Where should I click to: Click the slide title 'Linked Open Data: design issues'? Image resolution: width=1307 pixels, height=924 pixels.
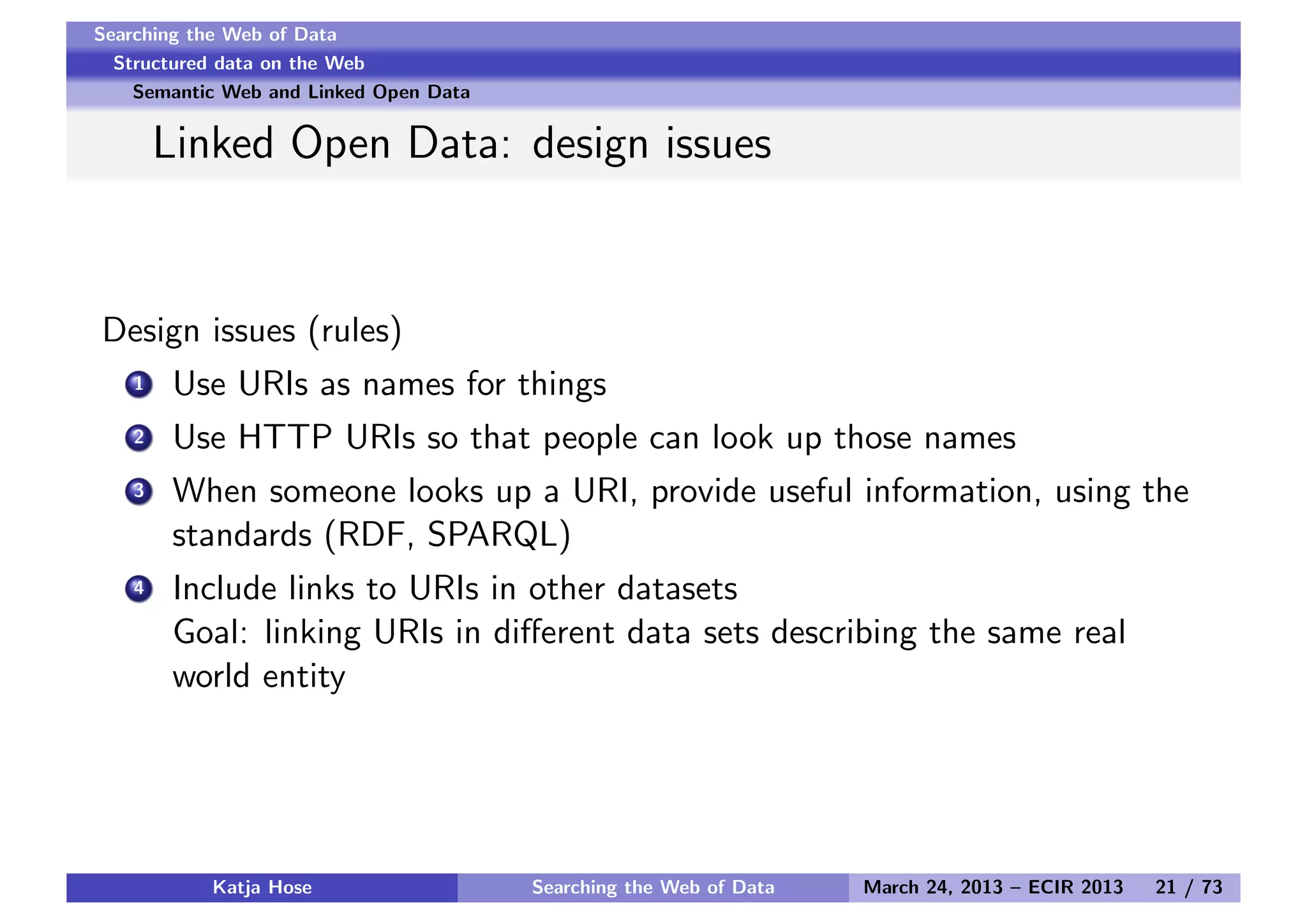pos(462,144)
